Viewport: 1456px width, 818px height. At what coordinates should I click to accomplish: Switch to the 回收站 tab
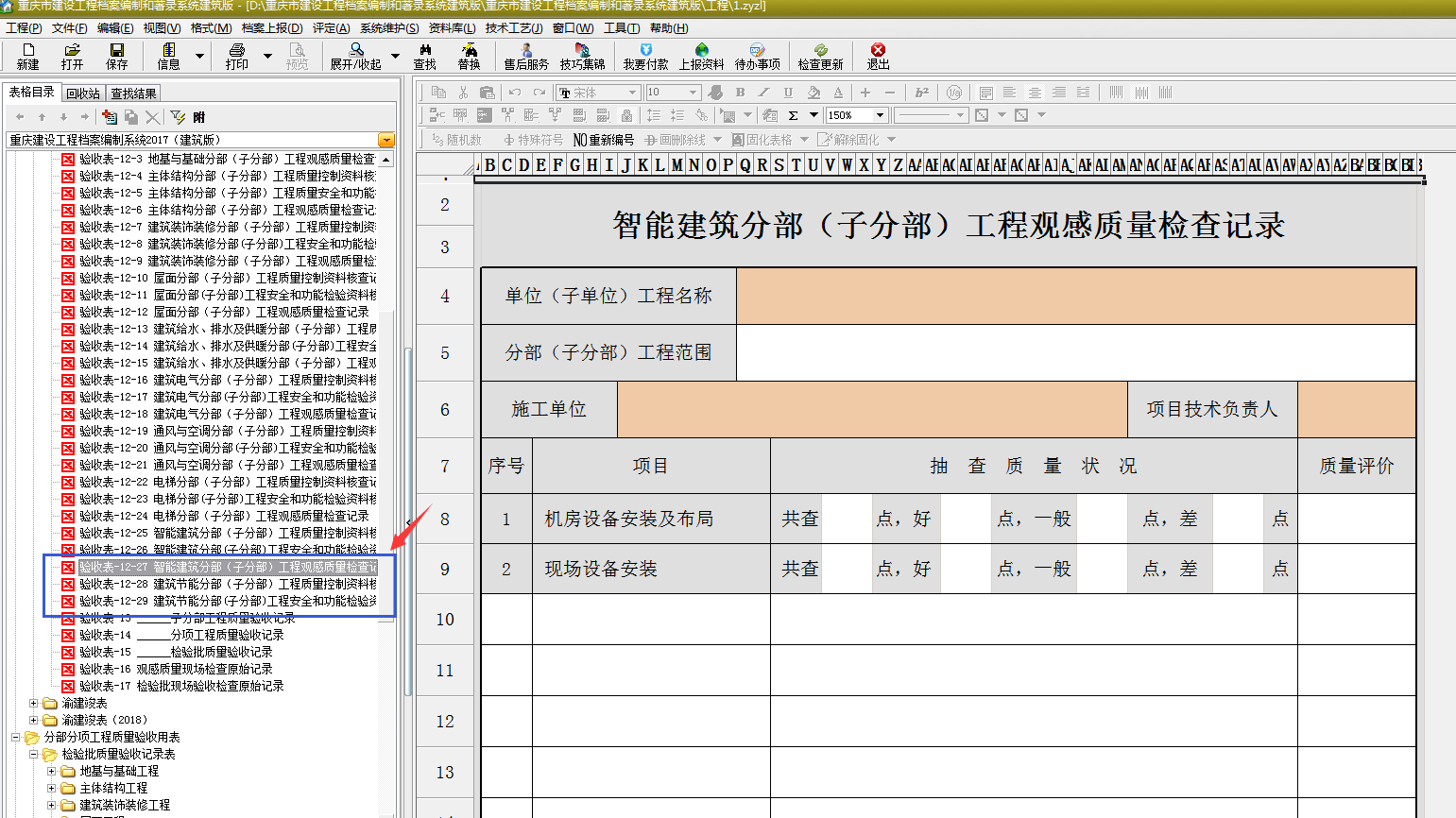point(83,94)
